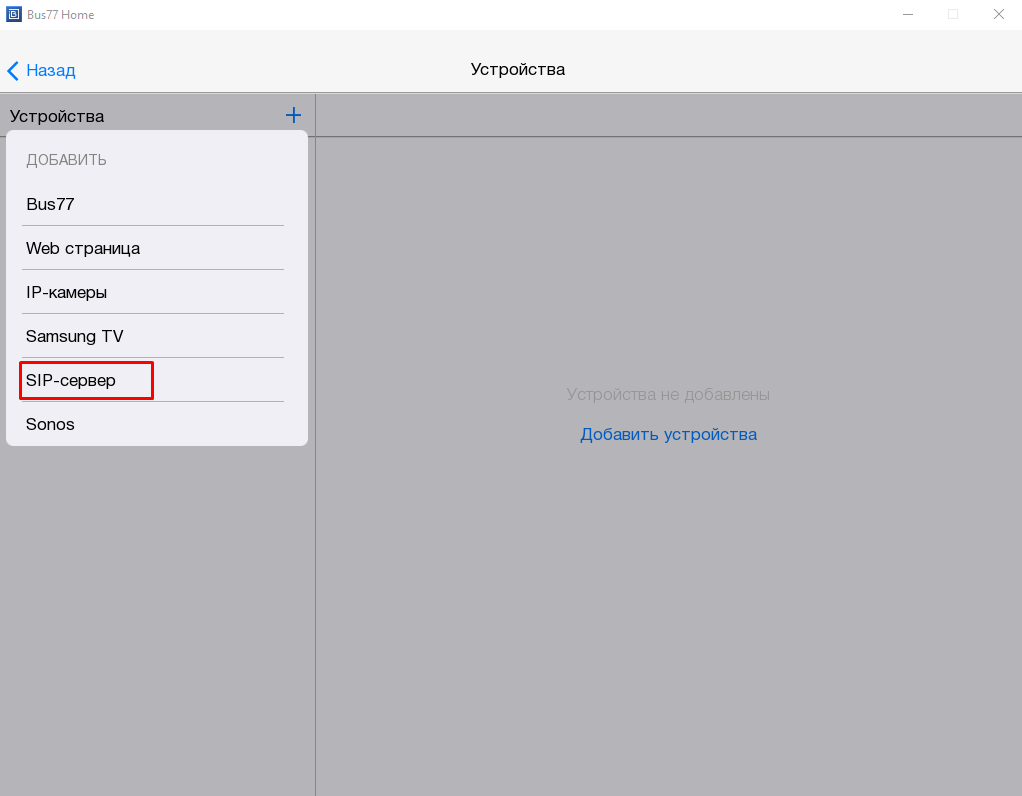
Task: Click the Устройства не добавлены message
Action: pos(668,394)
